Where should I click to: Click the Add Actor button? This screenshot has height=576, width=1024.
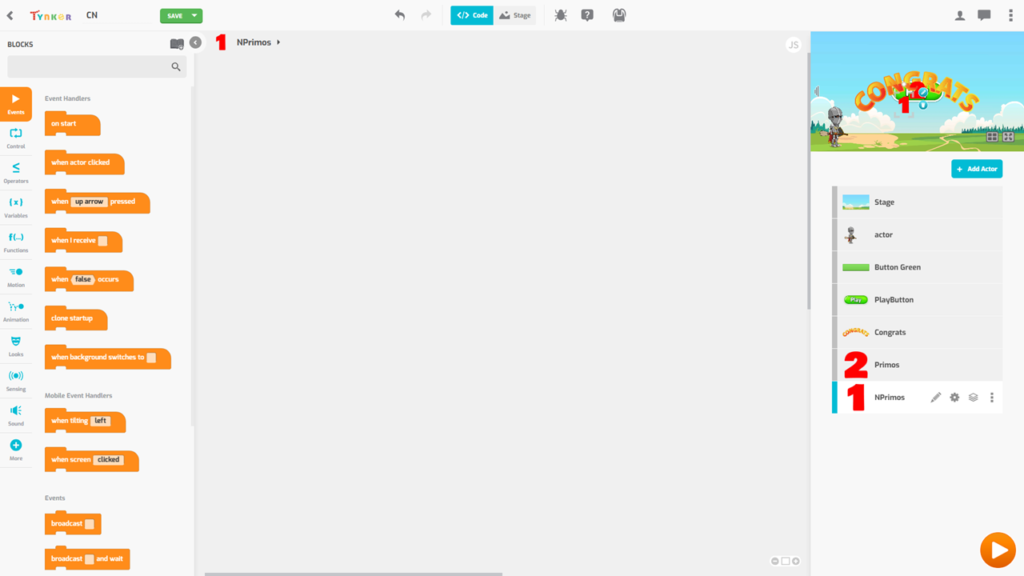(976, 169)
